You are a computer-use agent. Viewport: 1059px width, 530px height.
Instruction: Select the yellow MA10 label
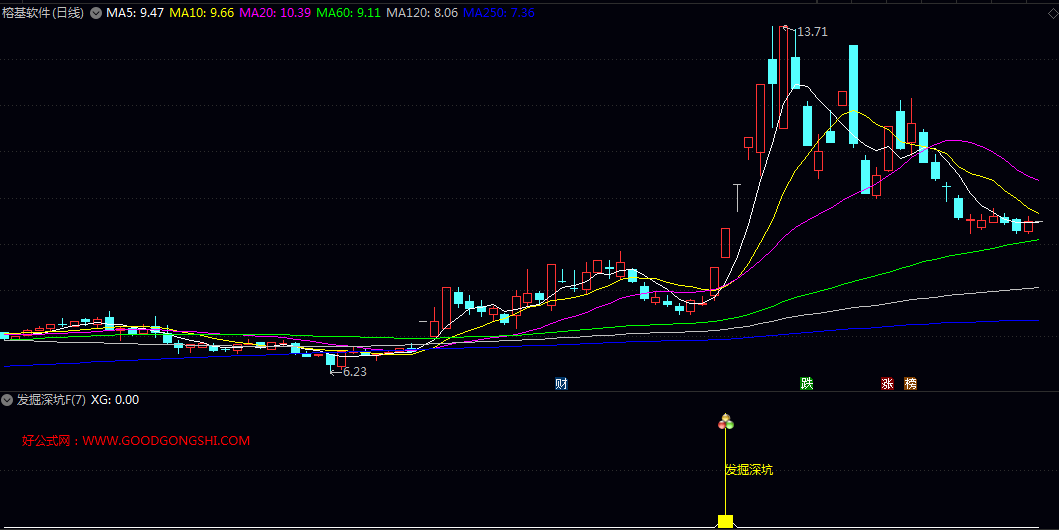(202, 13)
